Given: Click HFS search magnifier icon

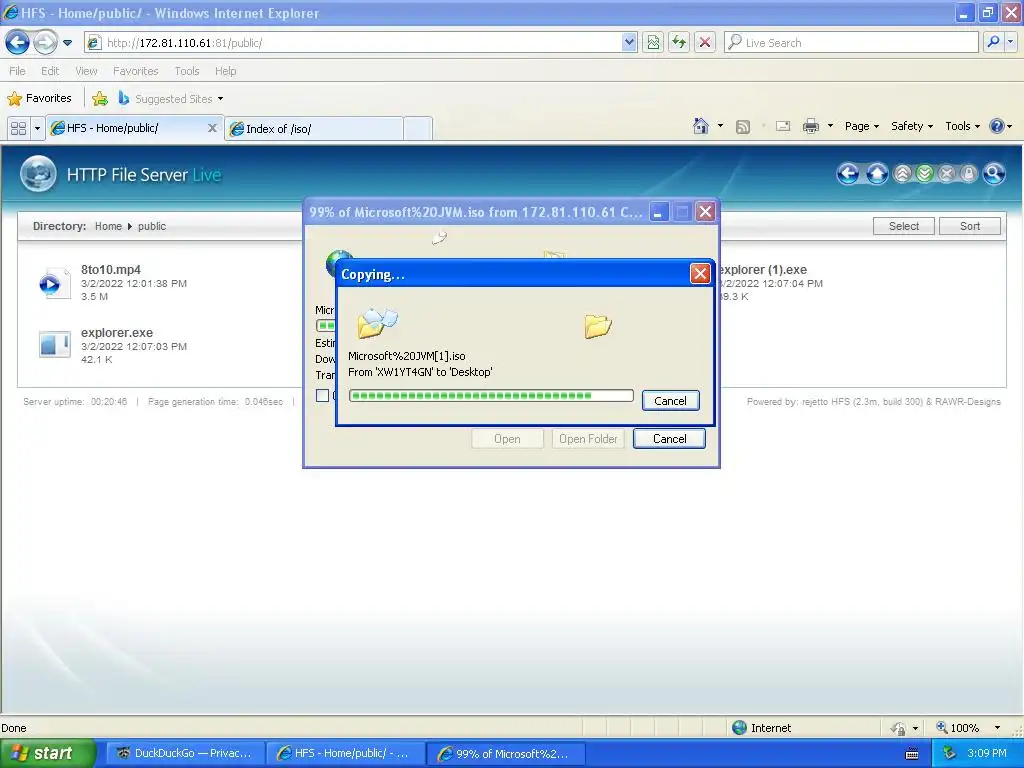Looking at the screenshot, I should 994,174.
